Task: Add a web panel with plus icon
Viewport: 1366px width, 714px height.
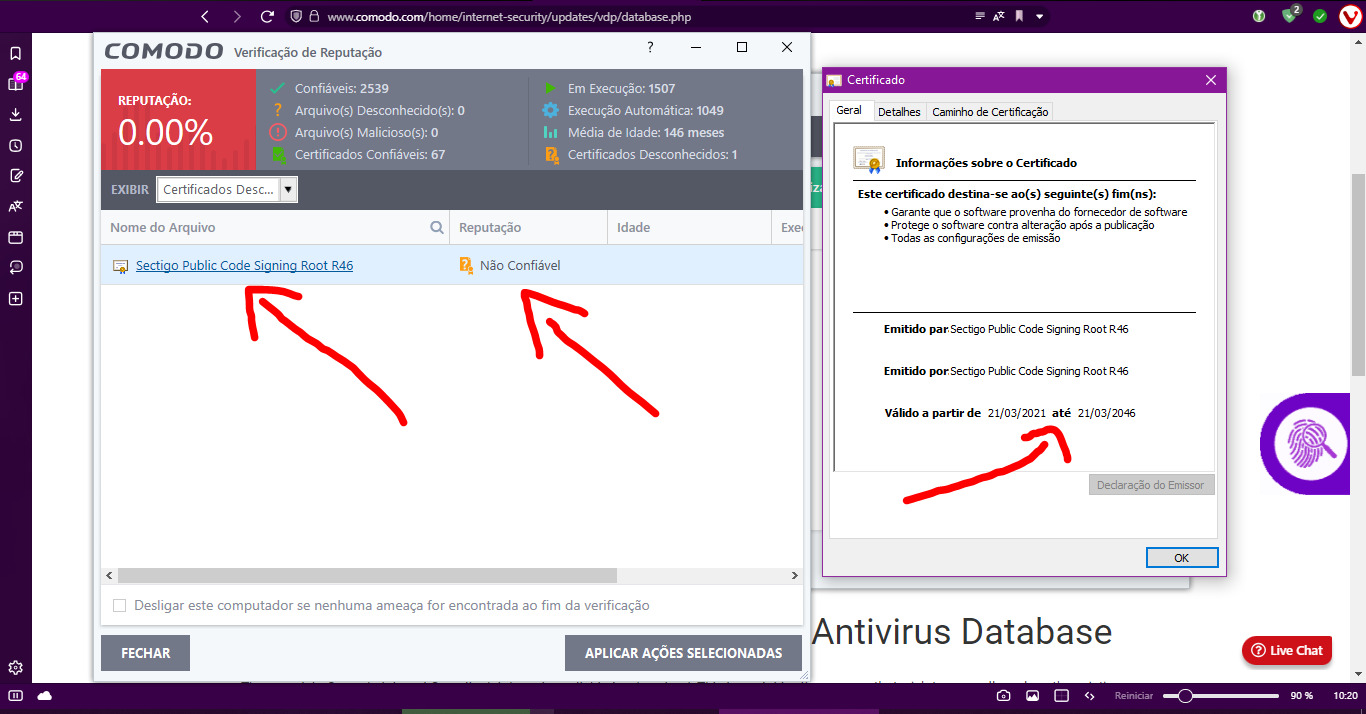Action: click(x=15, y=299)
